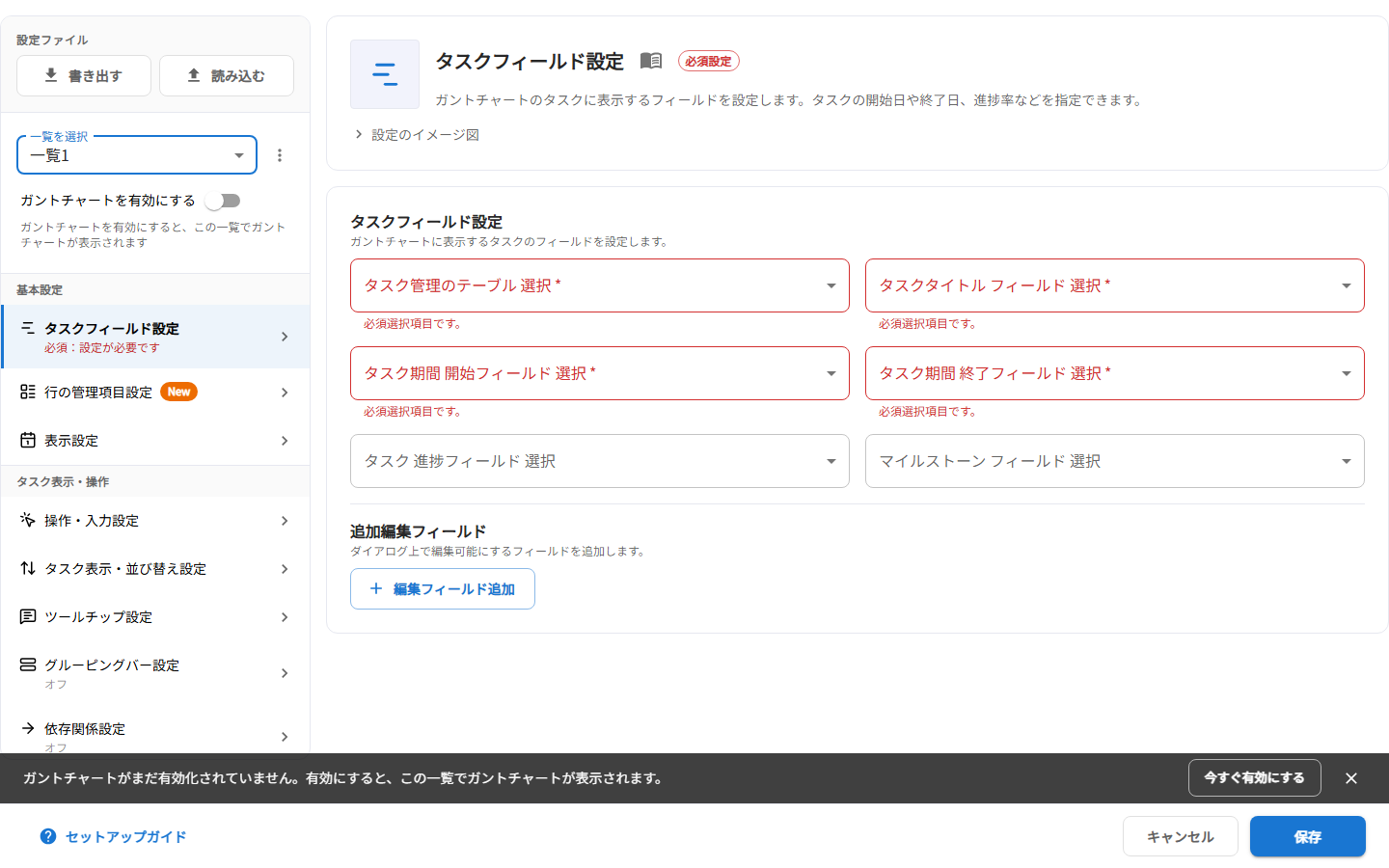Open タスク期間 開始フィールド 選択 dropdown
Screen dimensions: 1389x868
click(600, 373)
